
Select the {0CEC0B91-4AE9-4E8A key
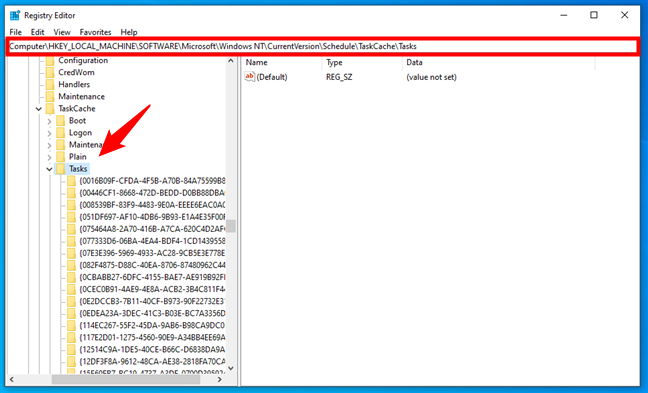[x=152, y=289]
